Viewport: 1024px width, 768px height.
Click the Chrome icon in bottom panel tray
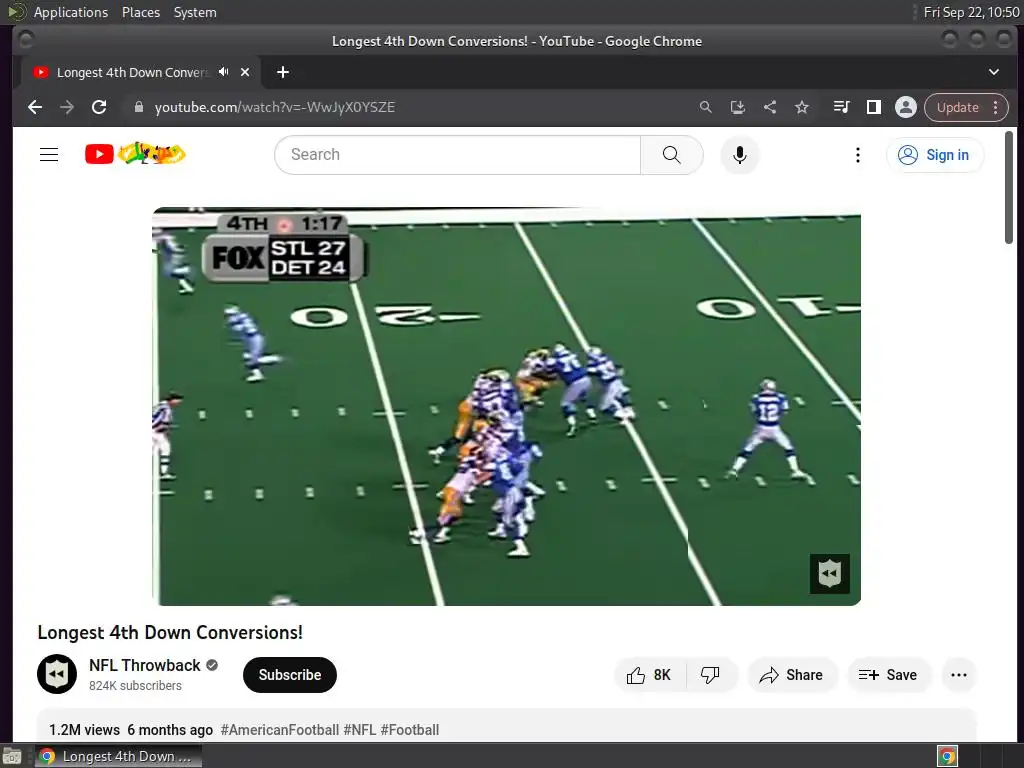pyautogui.click(x=948, y=756)
